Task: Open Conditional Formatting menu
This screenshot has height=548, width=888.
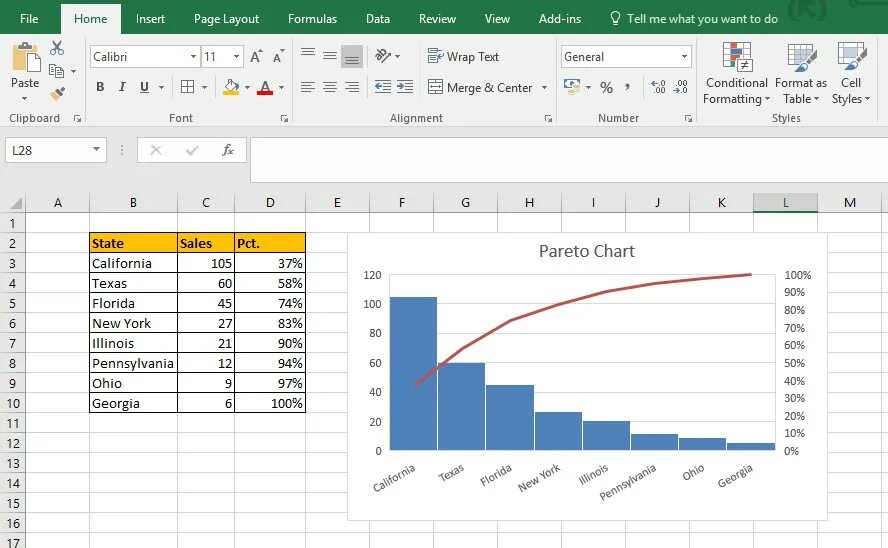Action: 736,74
